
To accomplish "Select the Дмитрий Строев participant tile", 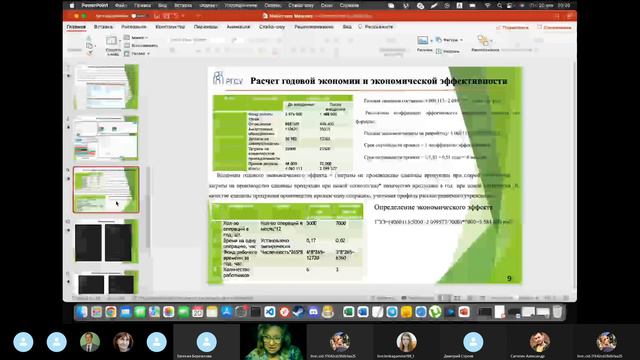I will pos(473,342).
